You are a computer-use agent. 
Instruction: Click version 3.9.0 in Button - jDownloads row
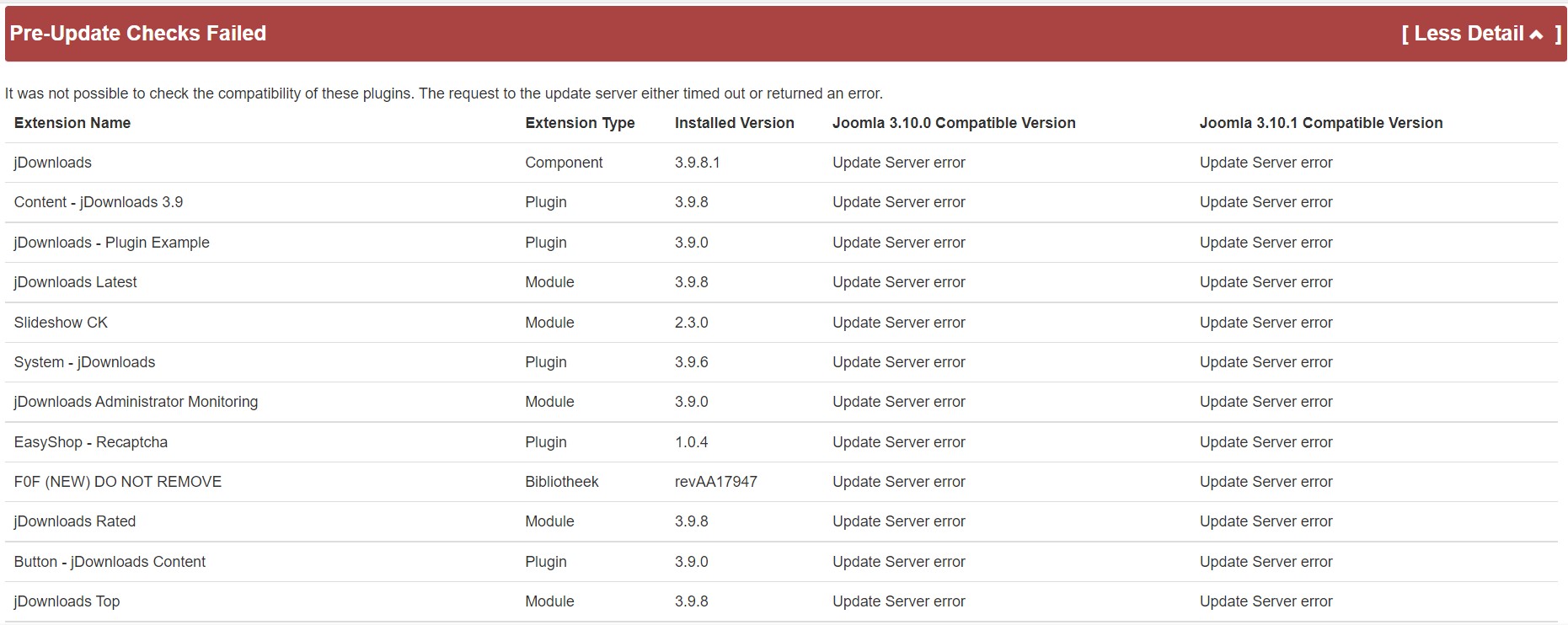click(692, 562)
